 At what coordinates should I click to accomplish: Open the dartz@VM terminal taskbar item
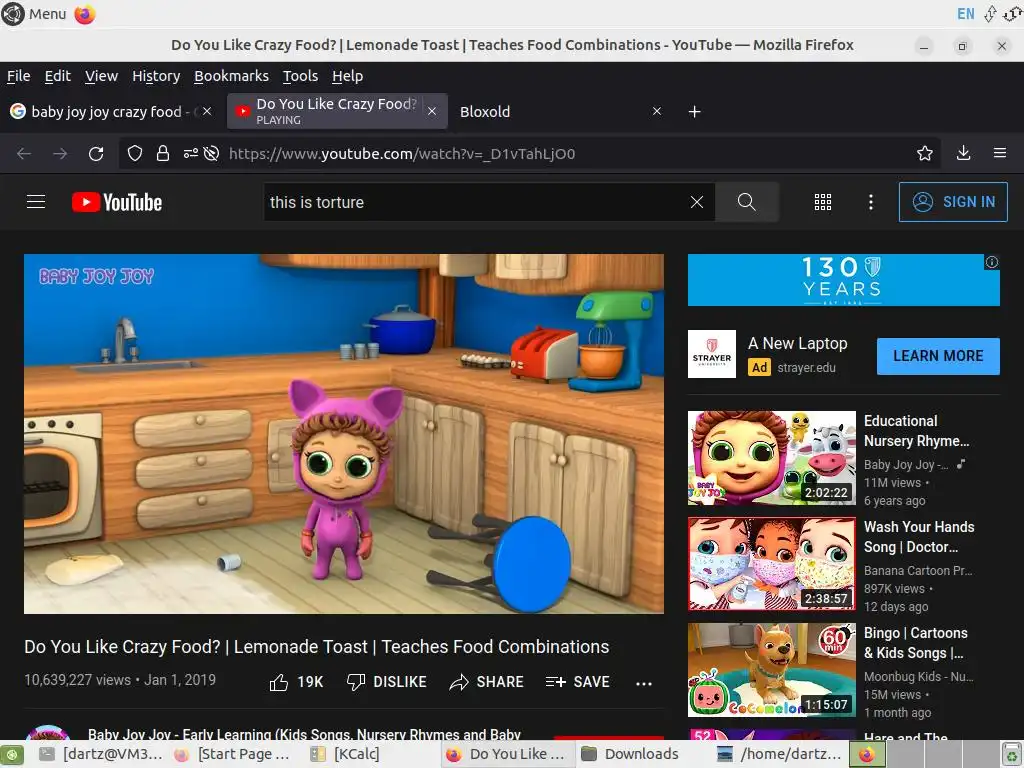tap(101, 754)
